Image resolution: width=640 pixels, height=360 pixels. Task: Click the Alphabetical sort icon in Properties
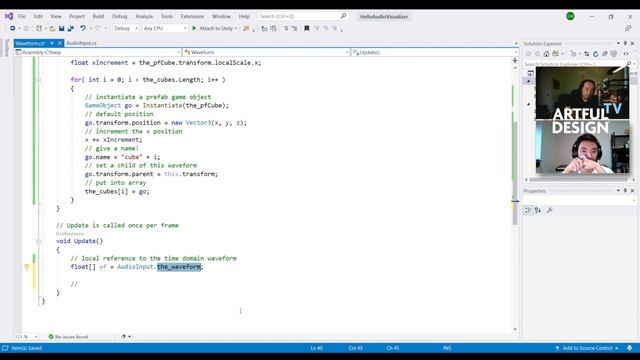538,210
